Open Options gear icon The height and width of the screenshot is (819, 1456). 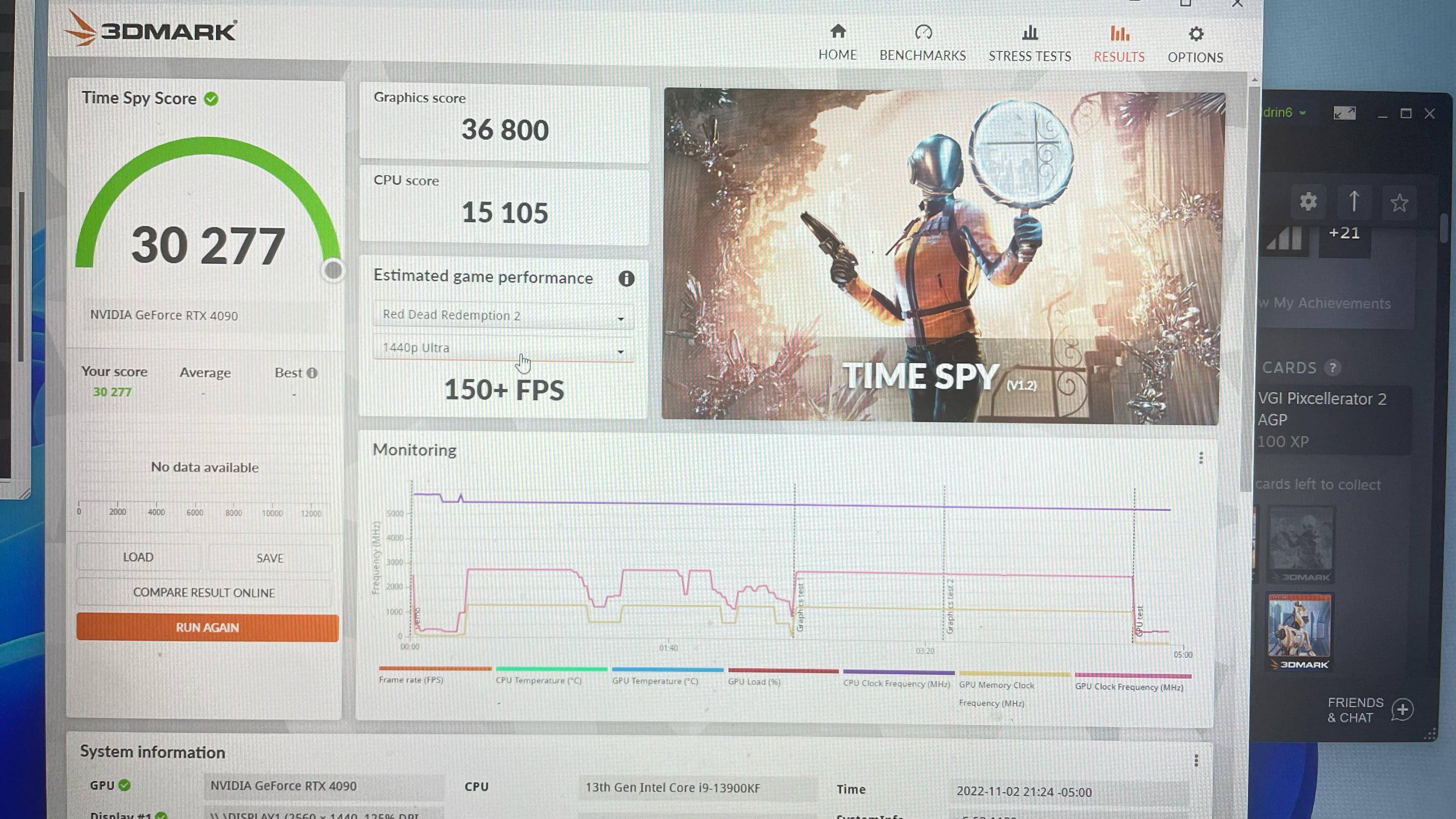(1195, 34)
